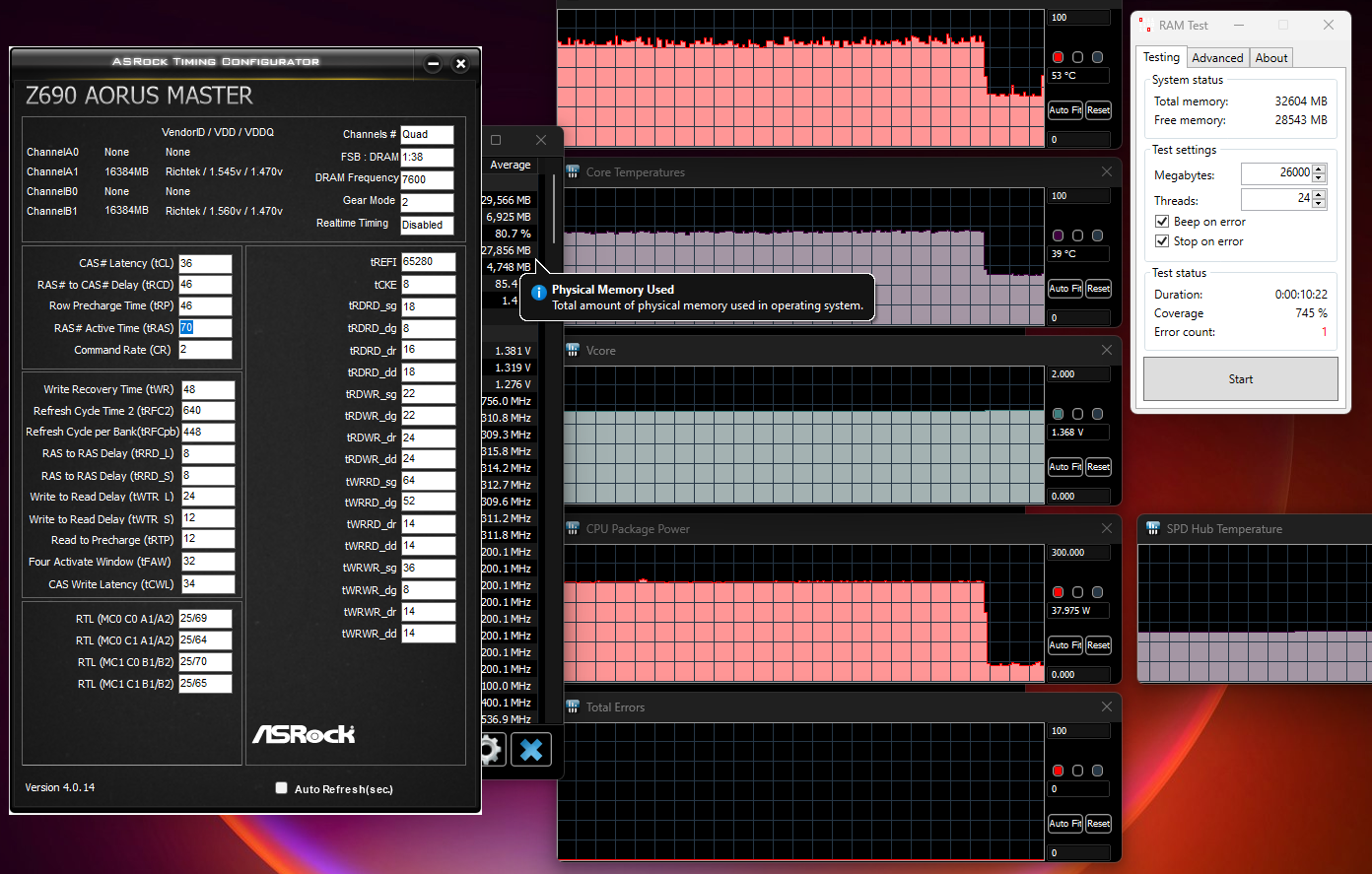1372x874 pixels.
Task: Click the Coverage value 745 %
Action: (x=1311, y=313)
